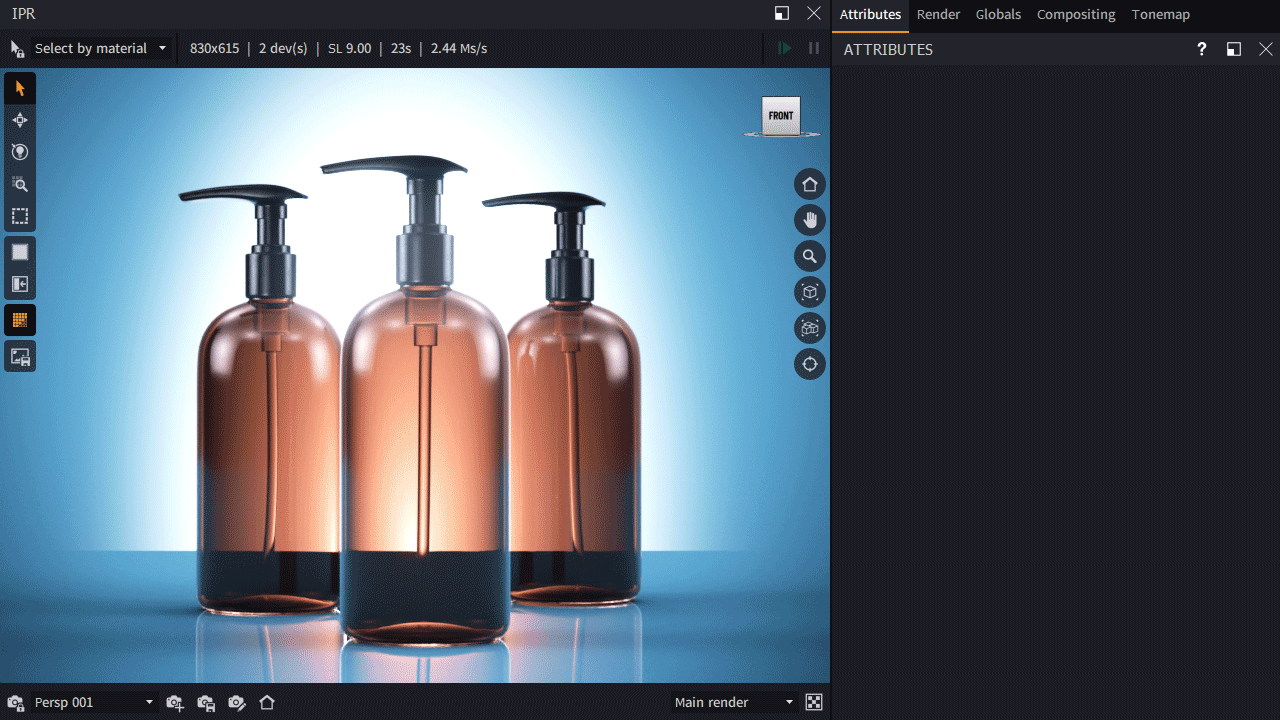The height and width of the screenshot is (720, 1280).
Task: Click the add new camera icon
Action: pyautogui.click(x=175, y=703)
